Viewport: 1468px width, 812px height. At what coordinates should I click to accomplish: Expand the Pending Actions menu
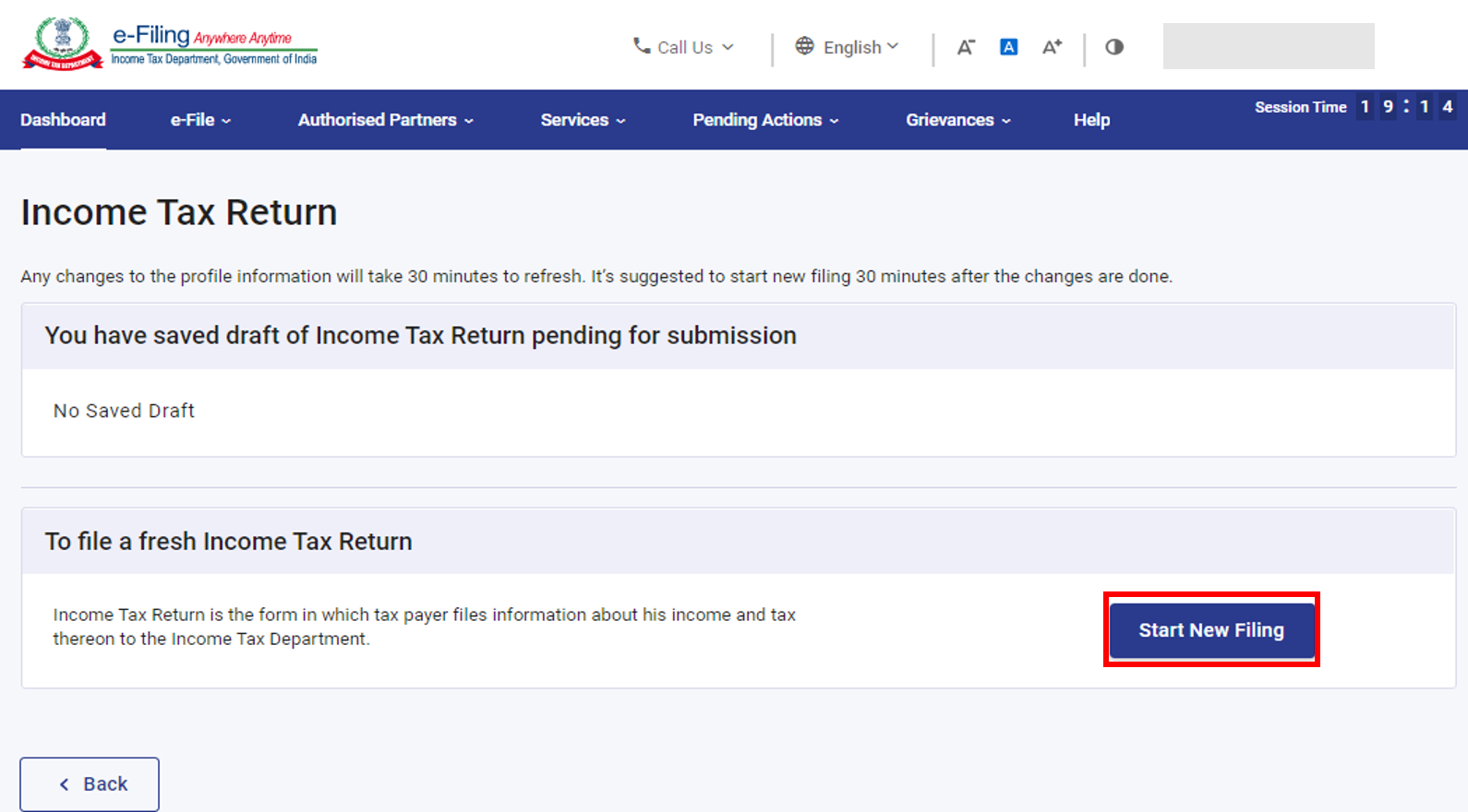click(765, 120)
